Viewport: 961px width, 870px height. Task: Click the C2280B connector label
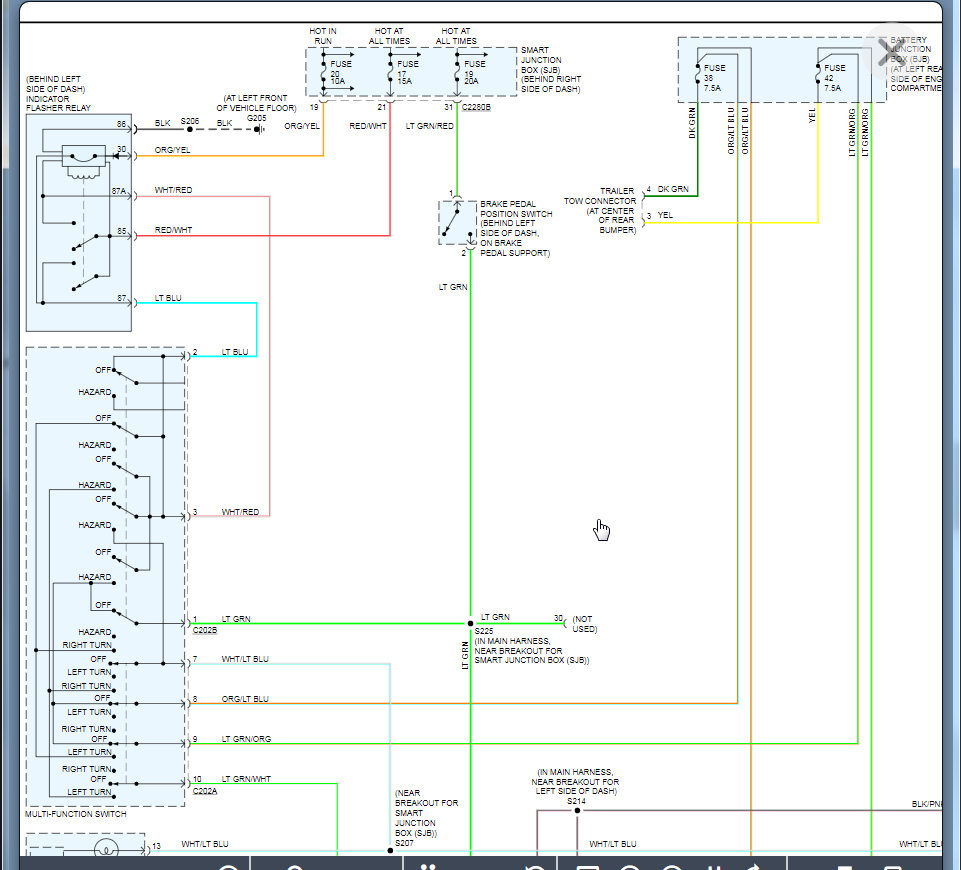tap(476, 106)
